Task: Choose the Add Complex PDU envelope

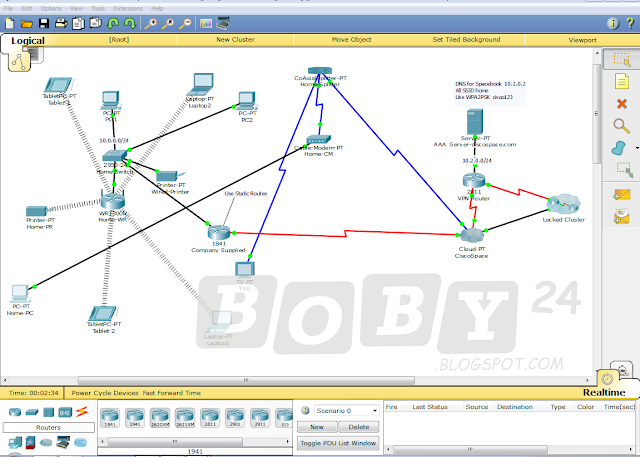Action: point(622,216)
